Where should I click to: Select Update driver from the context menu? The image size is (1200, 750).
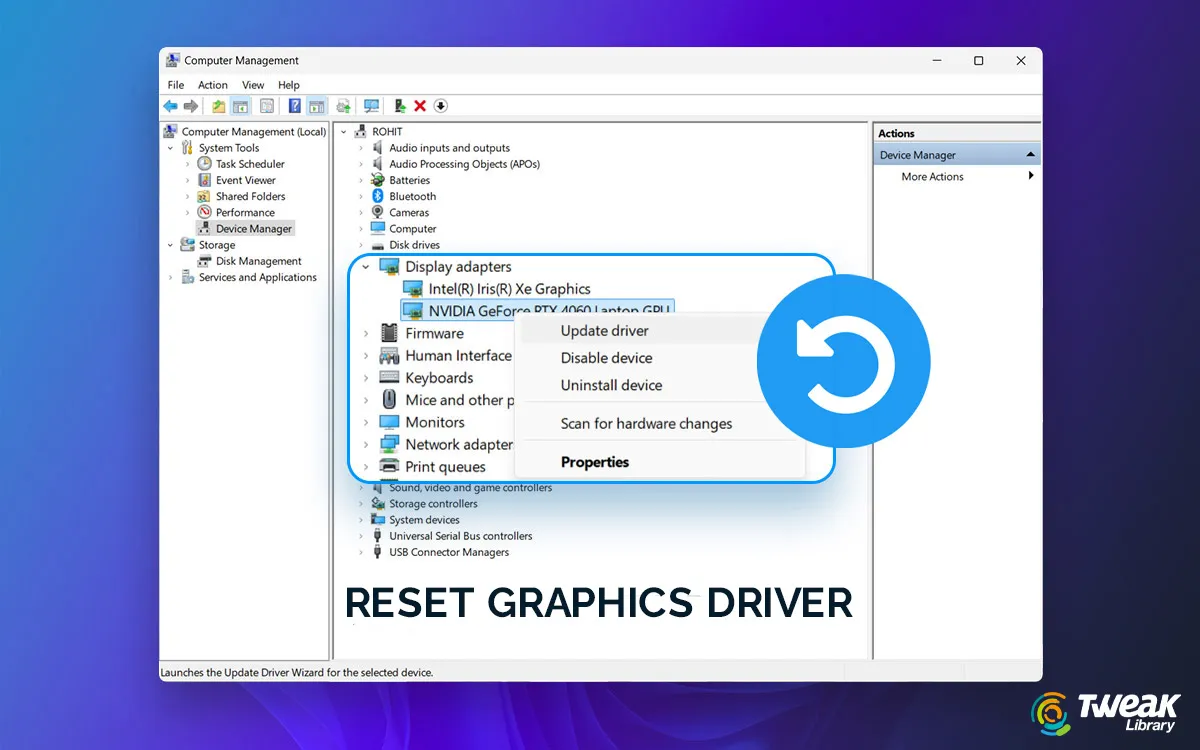tap(604, 330)
